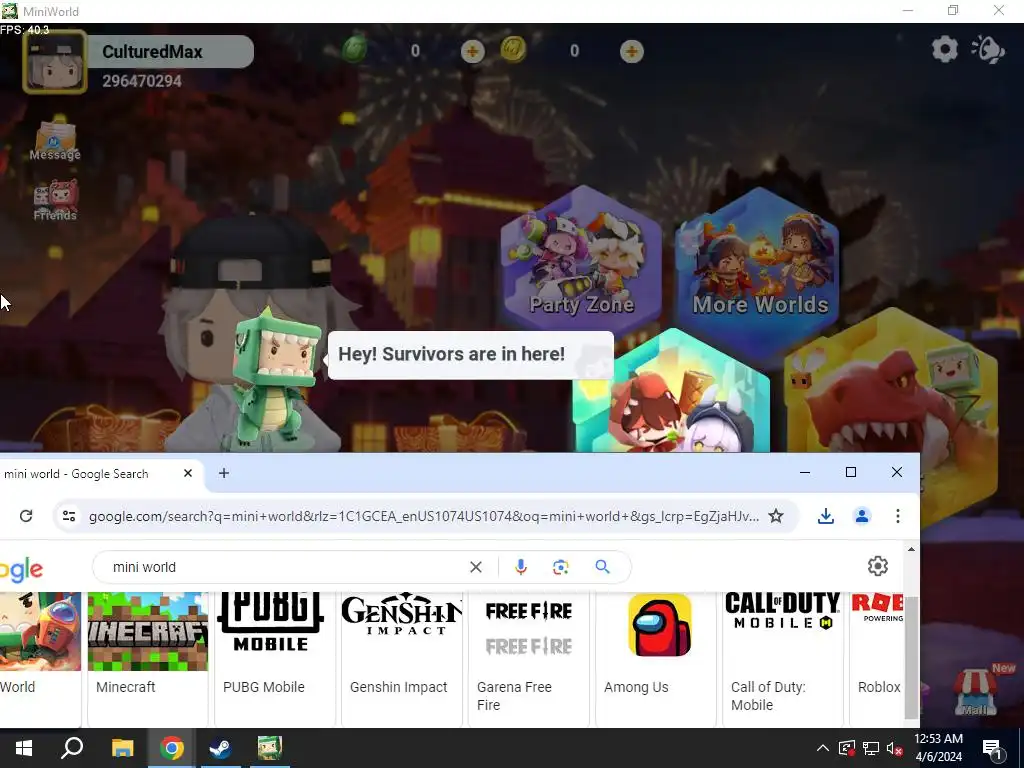The image size is (1024, 768).
Task: Open the Windows Start menu
Action: click(x=24, y=748)
